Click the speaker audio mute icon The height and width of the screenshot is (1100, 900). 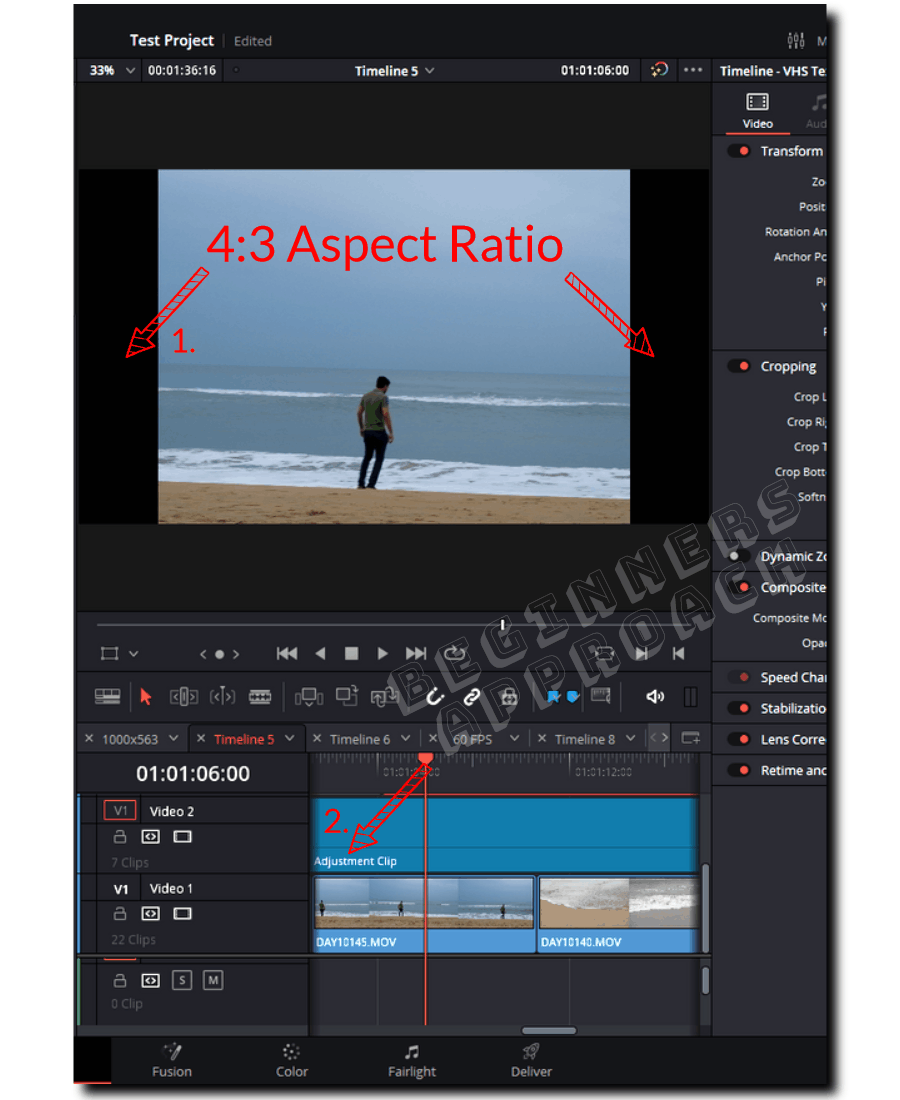click(x=655, y=697)
